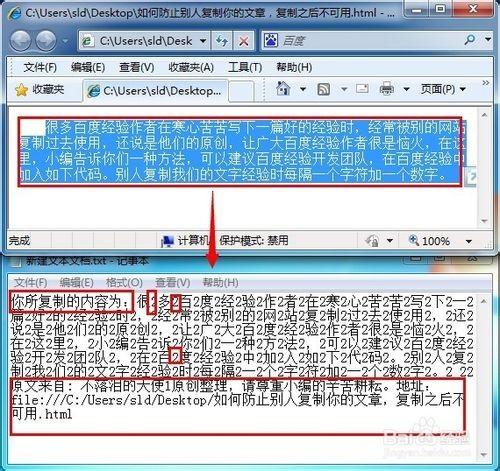Expand the Print dropdown arrow
Screen dimensions: 500x471
pos(406,89)
